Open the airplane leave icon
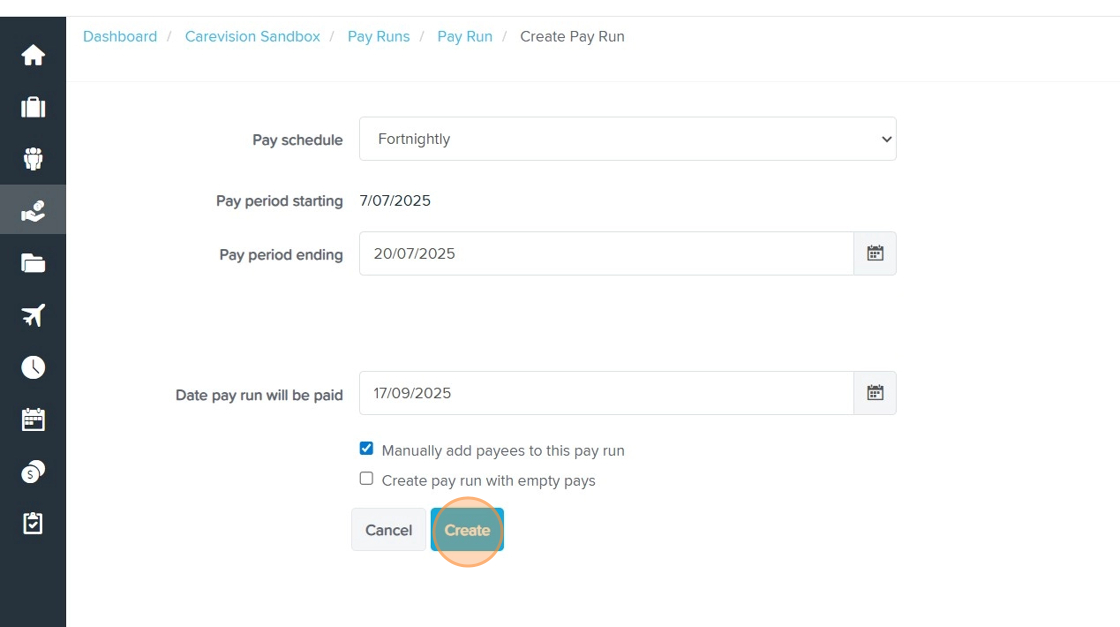The height and width of the screenshot is (627, 1120). (x=33, y=315)
